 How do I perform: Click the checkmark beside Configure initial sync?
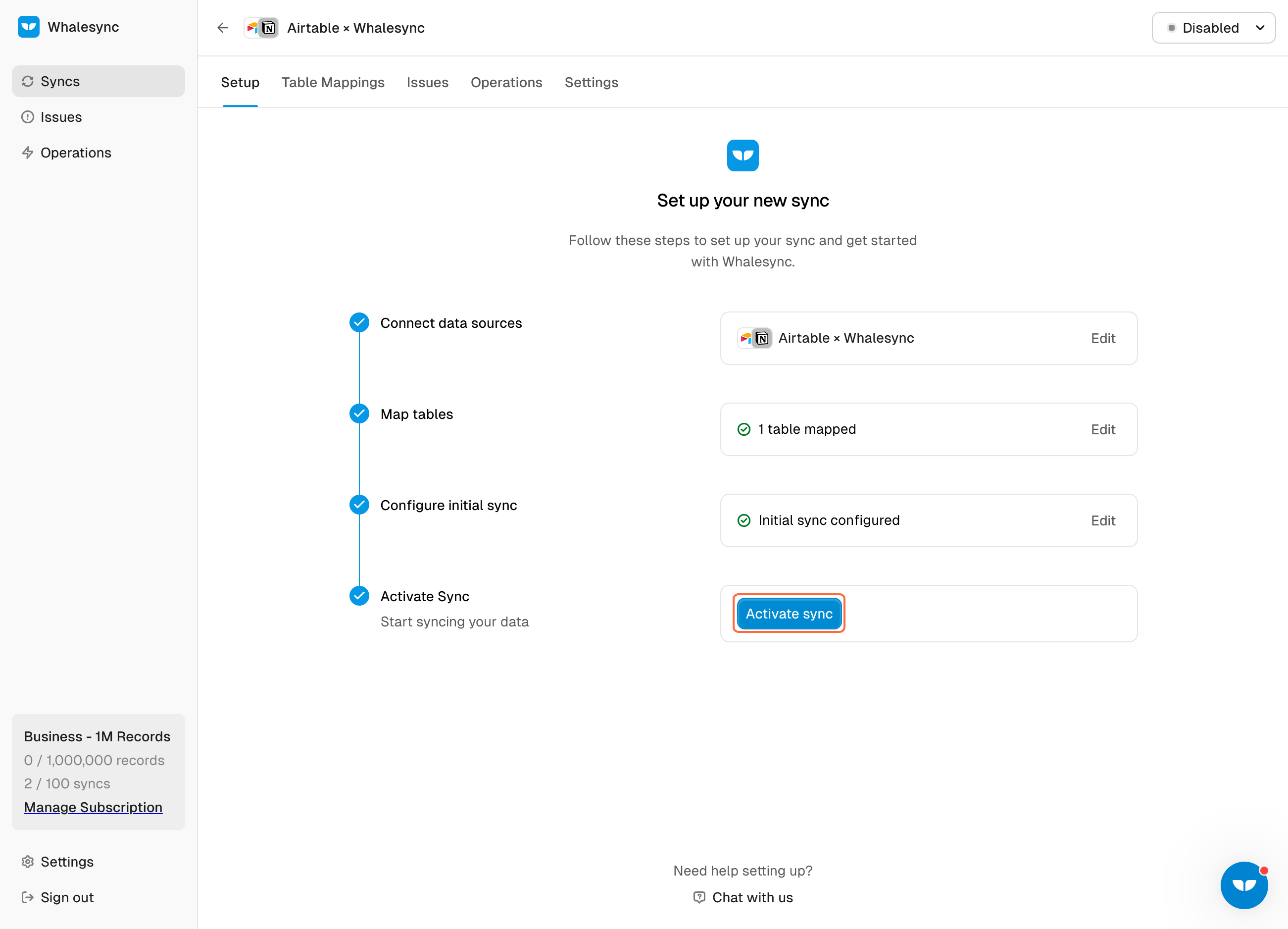[x=359, y=505]
